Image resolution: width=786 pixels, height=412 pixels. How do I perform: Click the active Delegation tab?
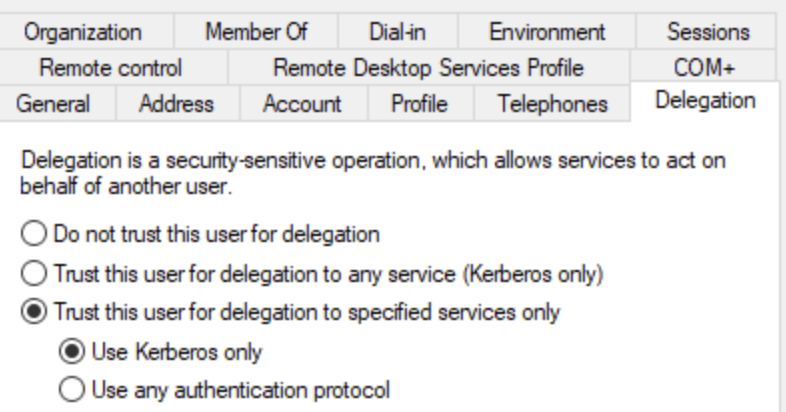[x=705, y=101]
